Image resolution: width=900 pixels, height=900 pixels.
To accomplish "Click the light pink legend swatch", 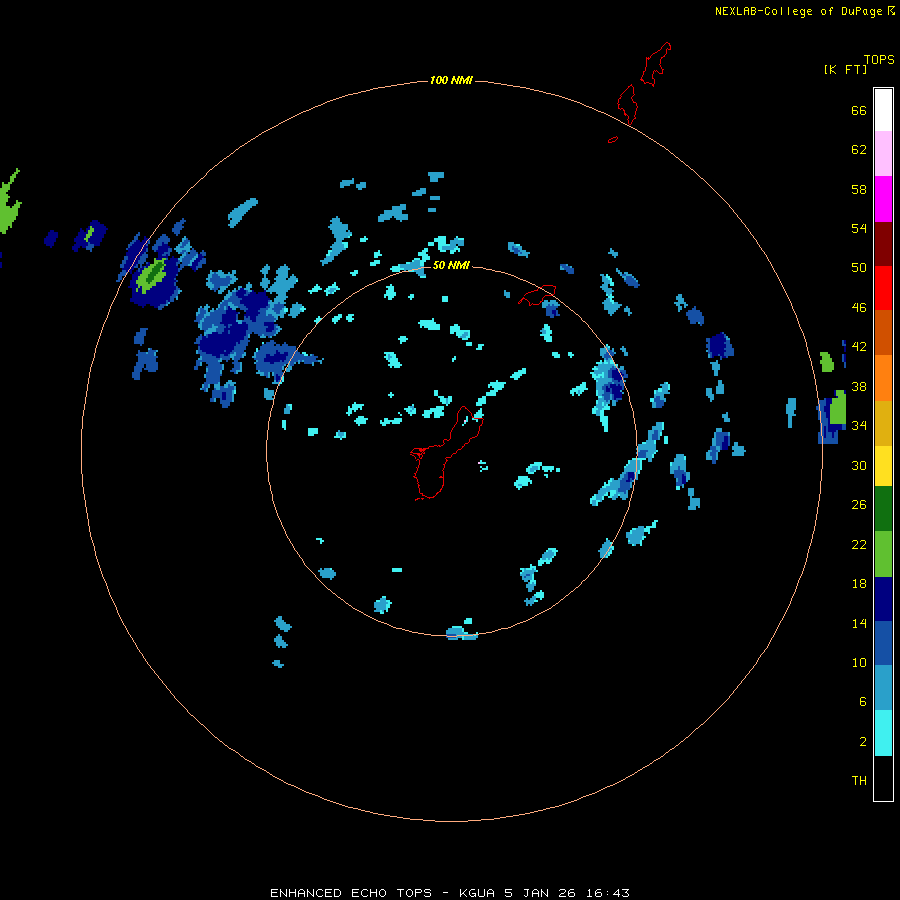I will coord(883,154).
